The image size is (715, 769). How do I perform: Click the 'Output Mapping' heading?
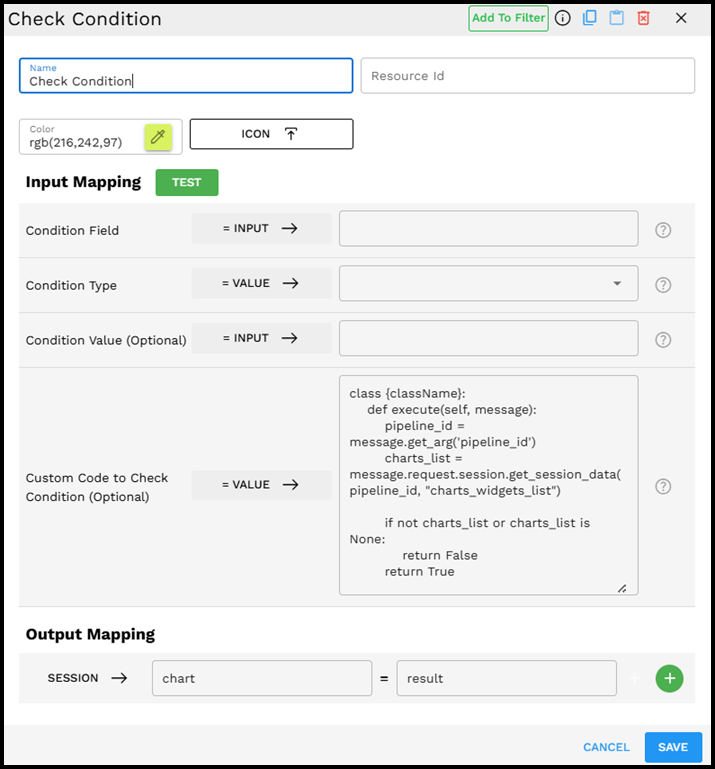point(90,634)
